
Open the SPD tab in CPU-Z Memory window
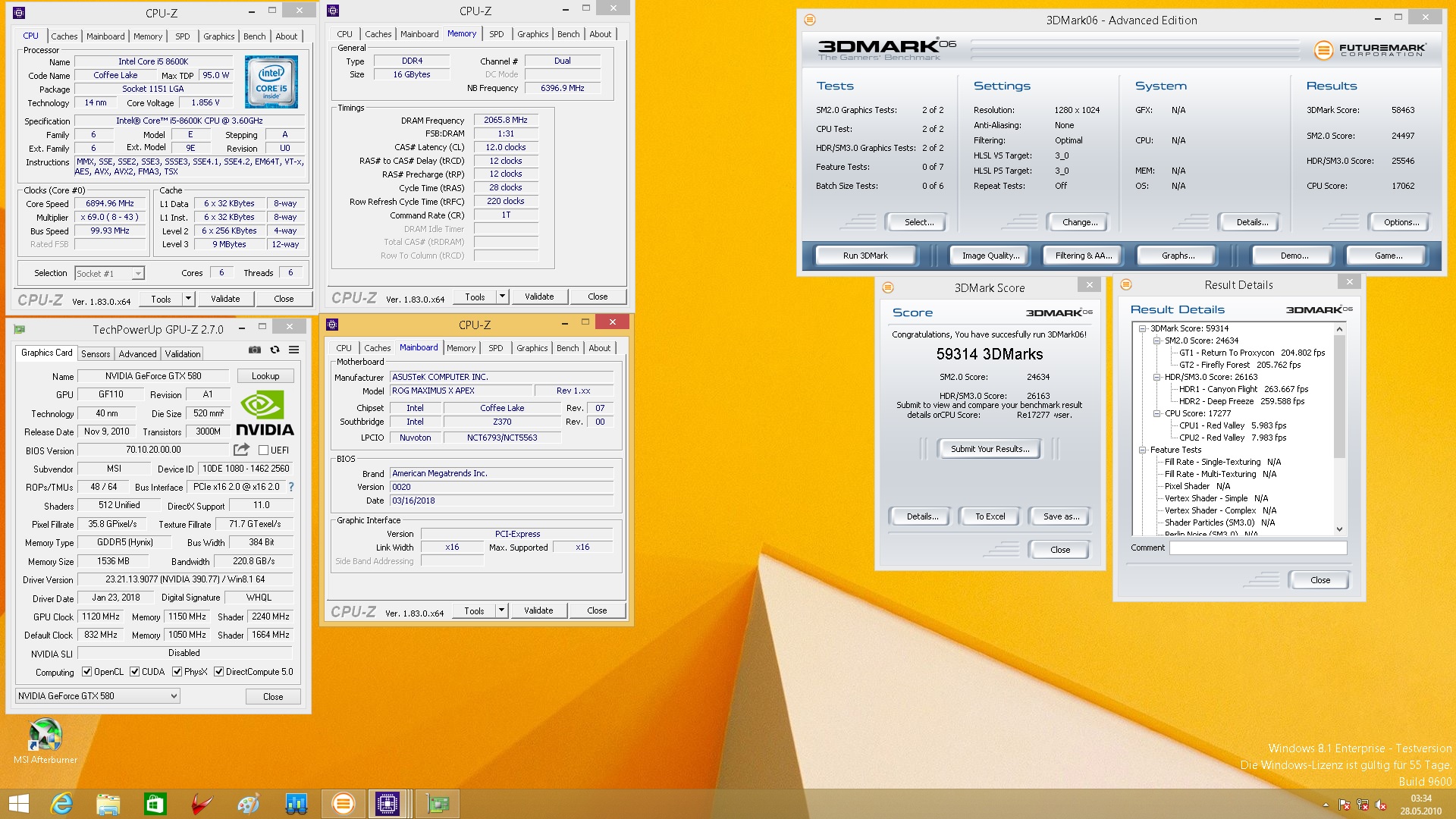pos(497,34)
